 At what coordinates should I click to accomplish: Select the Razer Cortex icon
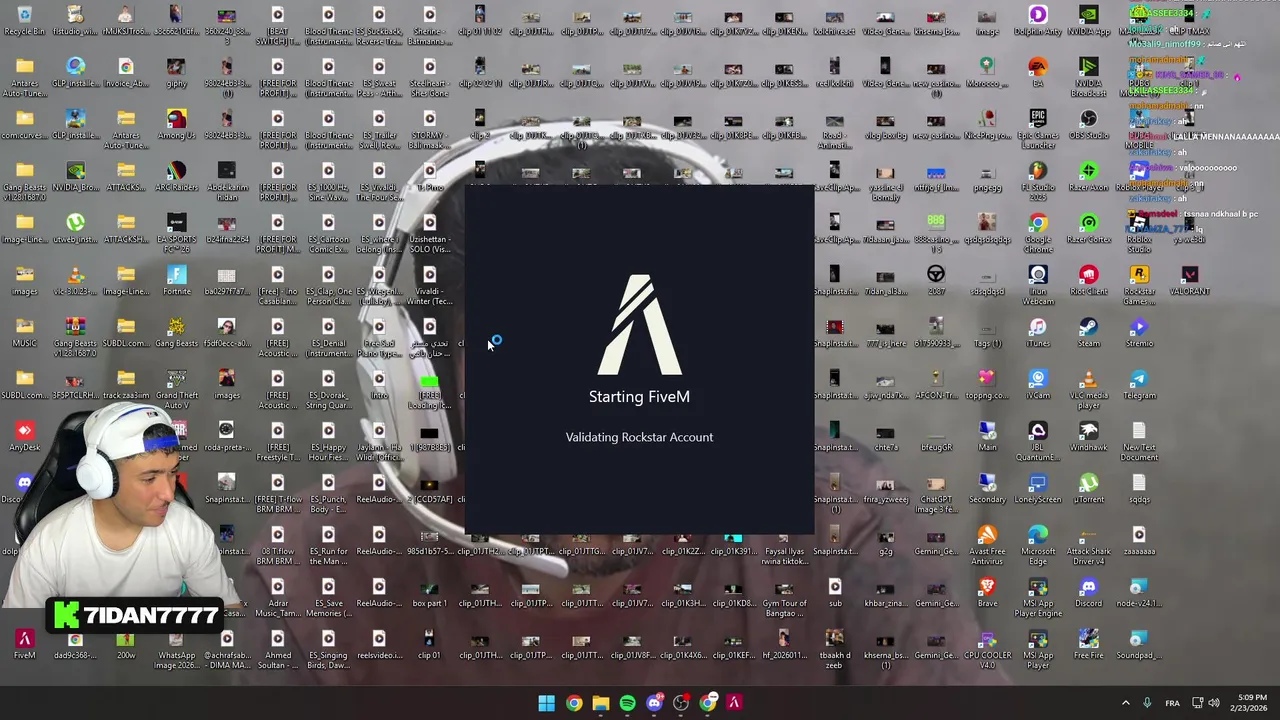(x=1088, y=228)
